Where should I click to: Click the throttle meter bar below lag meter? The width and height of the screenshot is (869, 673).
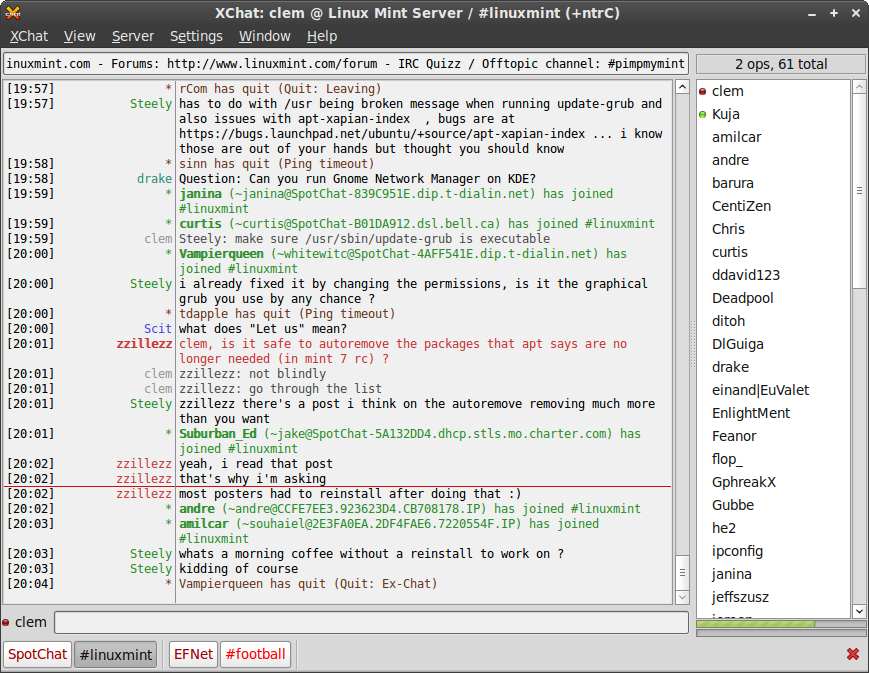[781, 633]
